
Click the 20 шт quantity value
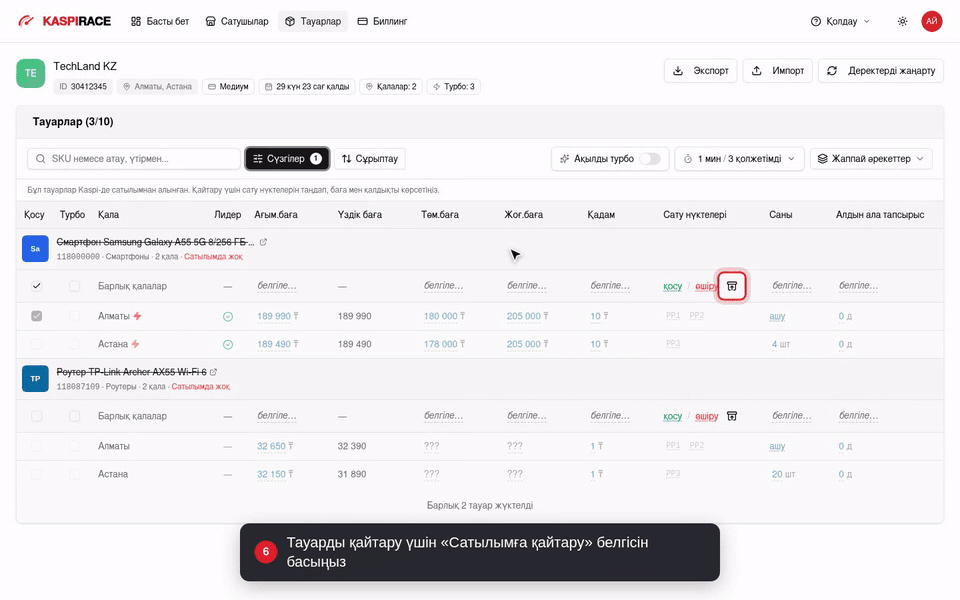(x=783, y=474)
